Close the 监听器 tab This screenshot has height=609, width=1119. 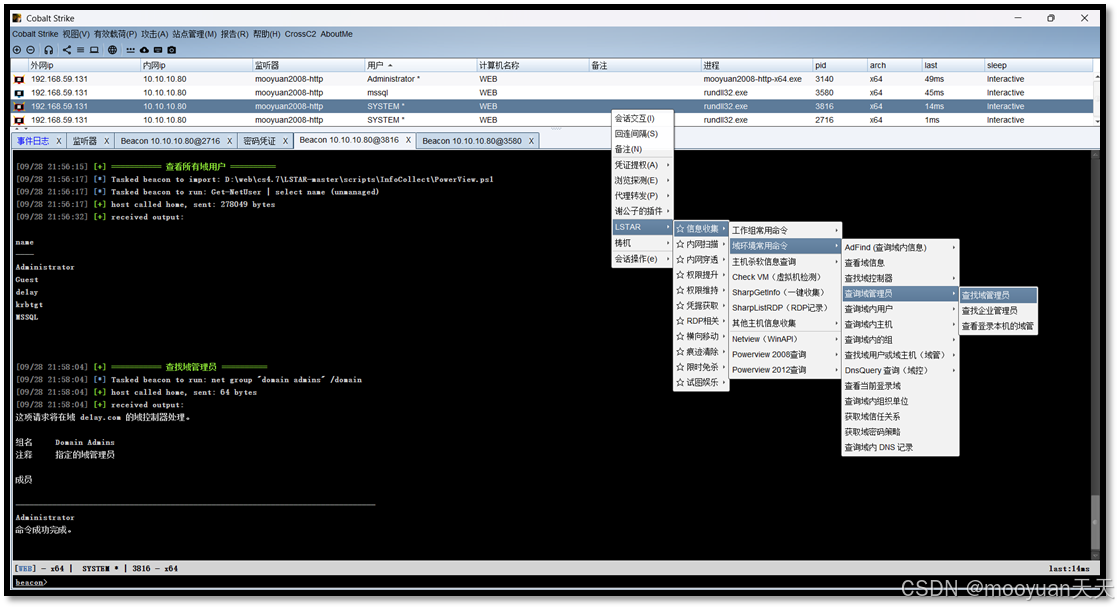[x=106, y=141]
